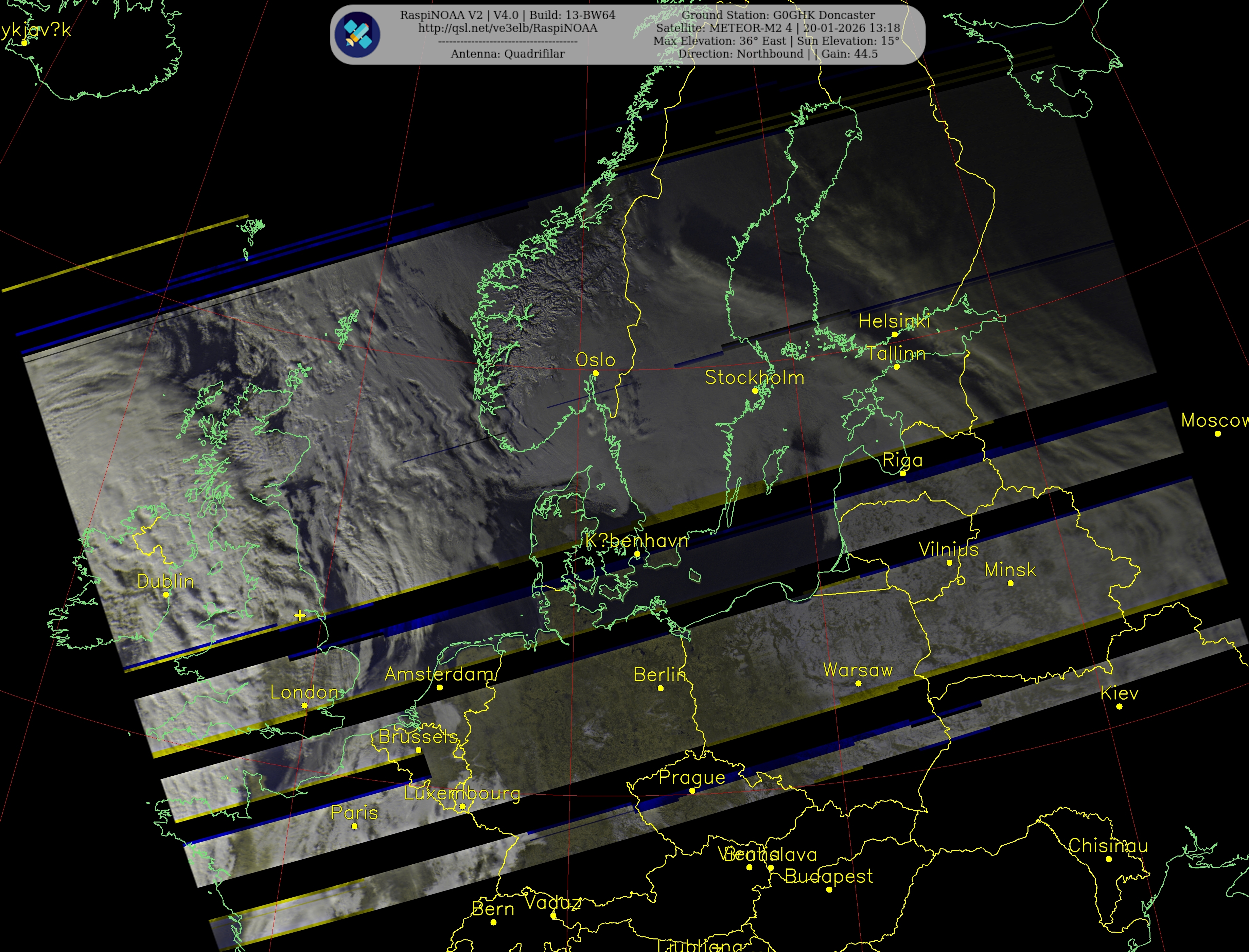This screenshot has height=952, width=1249.
Task: Click the yellow ground station cross marker
Action: coord(300,615)
